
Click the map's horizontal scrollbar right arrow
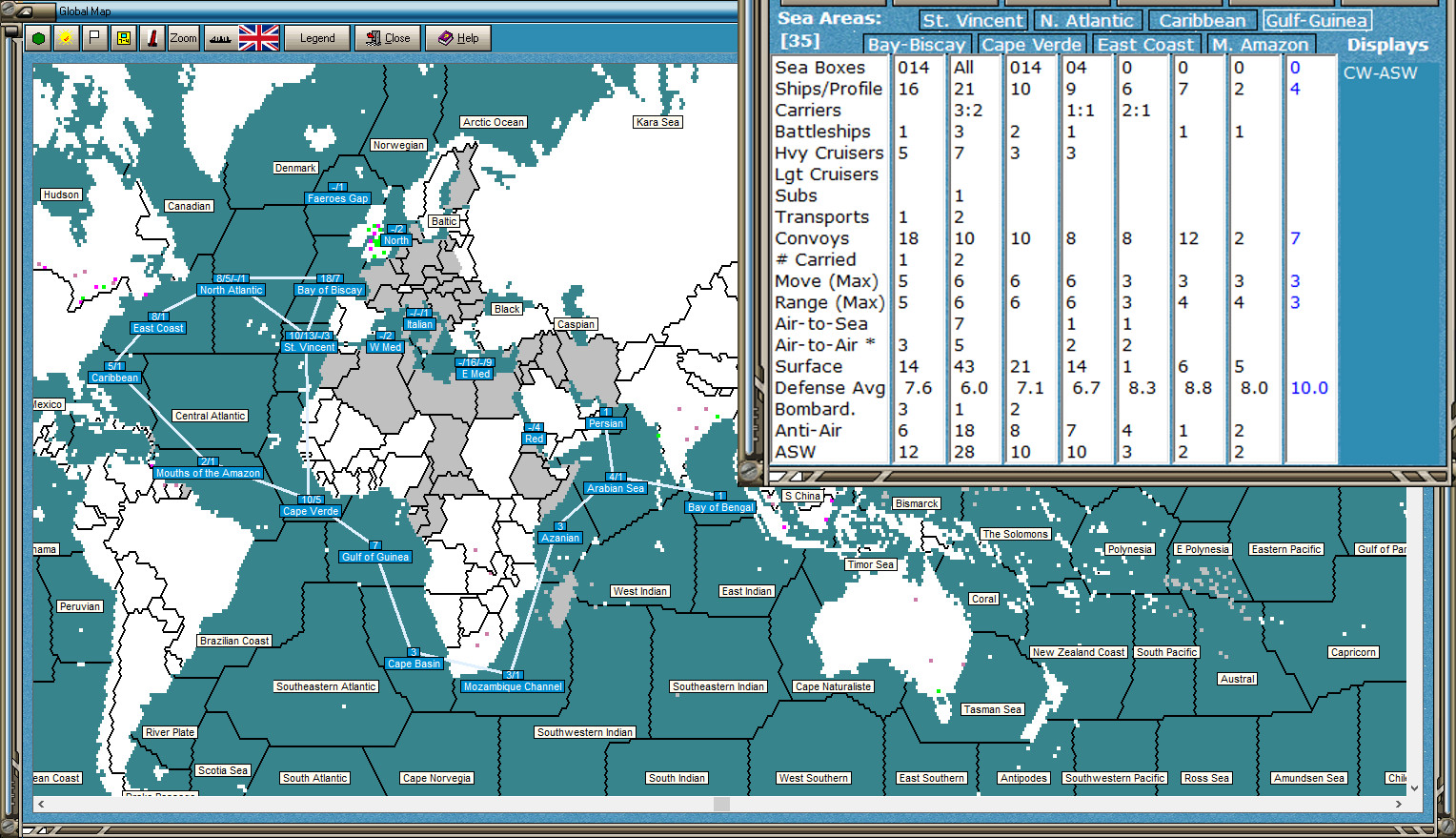(1398, 804)
